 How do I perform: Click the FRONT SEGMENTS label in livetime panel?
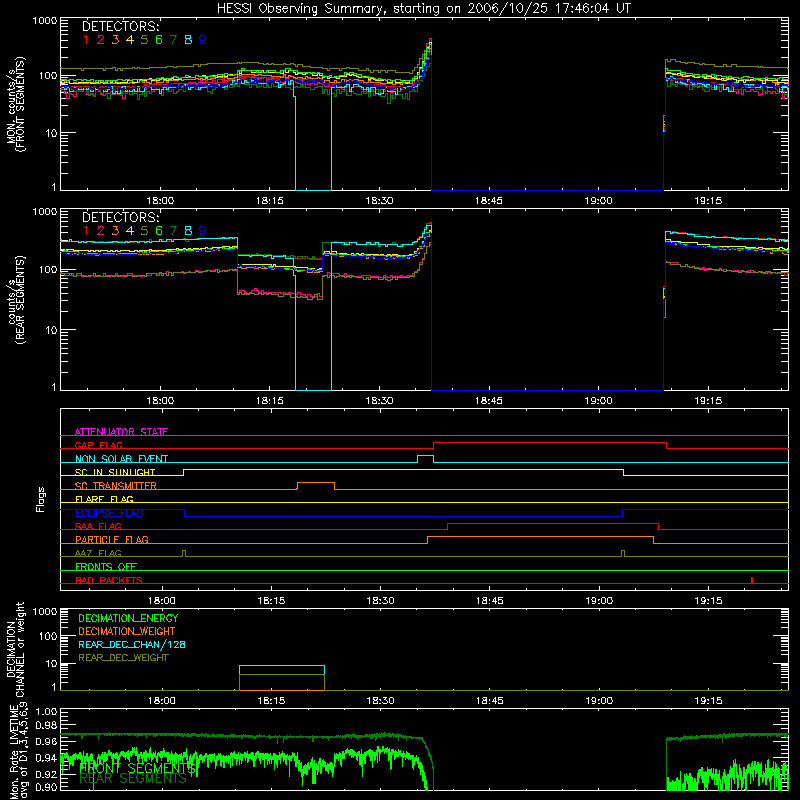pyautogui.click(x=138, y=767)
